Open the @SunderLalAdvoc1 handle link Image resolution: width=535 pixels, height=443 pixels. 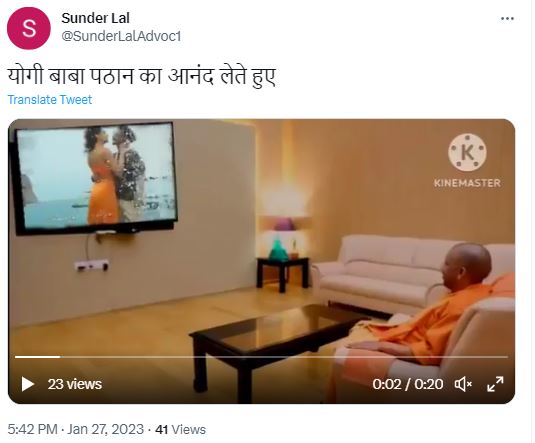click(121, 36)
